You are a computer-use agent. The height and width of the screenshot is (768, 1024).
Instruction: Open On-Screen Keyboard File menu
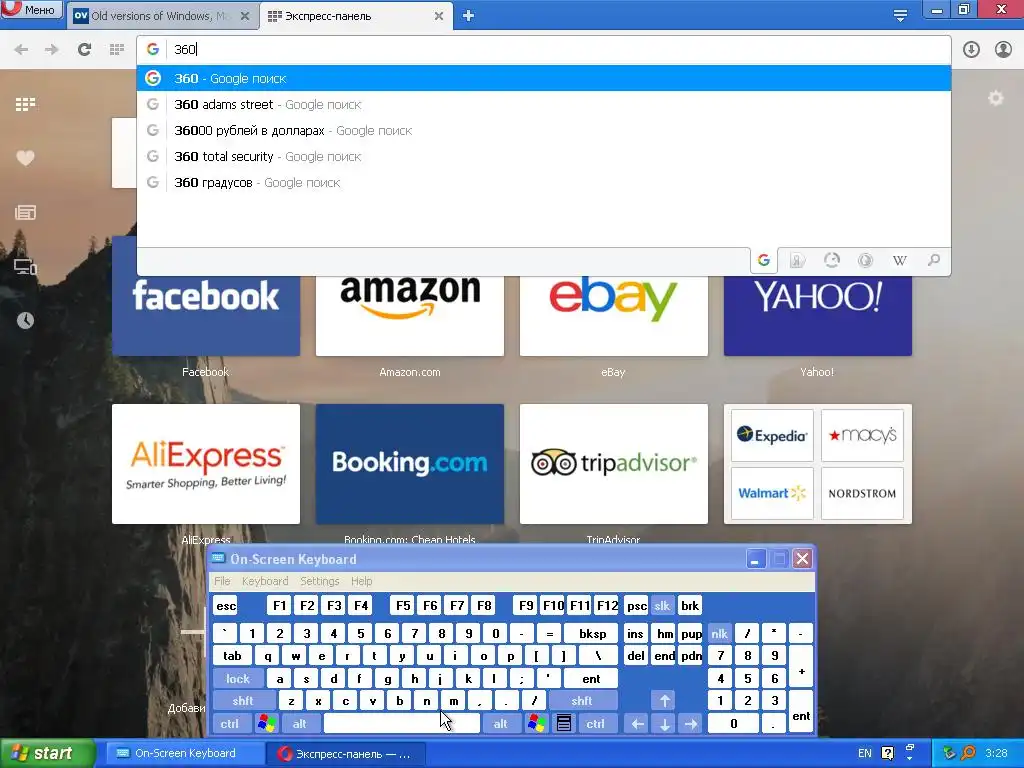click(x=222, y=581)
